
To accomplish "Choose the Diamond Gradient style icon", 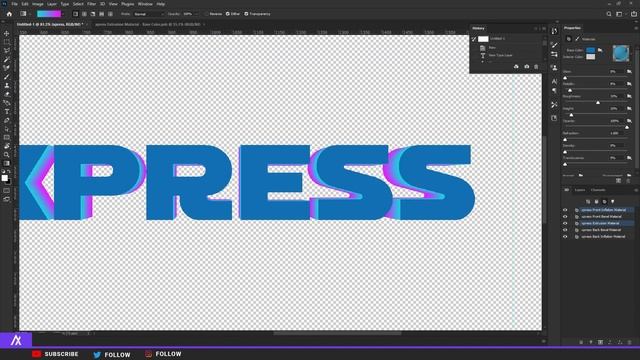I will coord(110,14).
